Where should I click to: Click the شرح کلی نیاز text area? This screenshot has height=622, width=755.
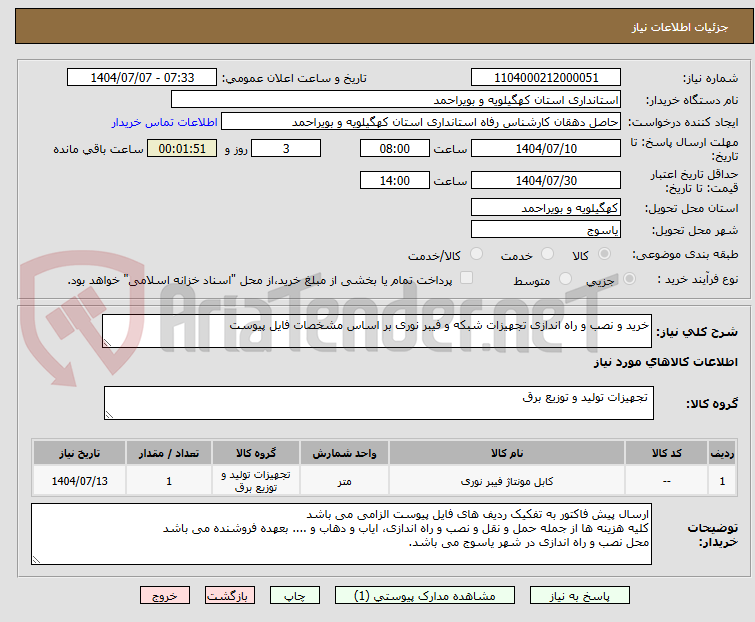[377, 331]
